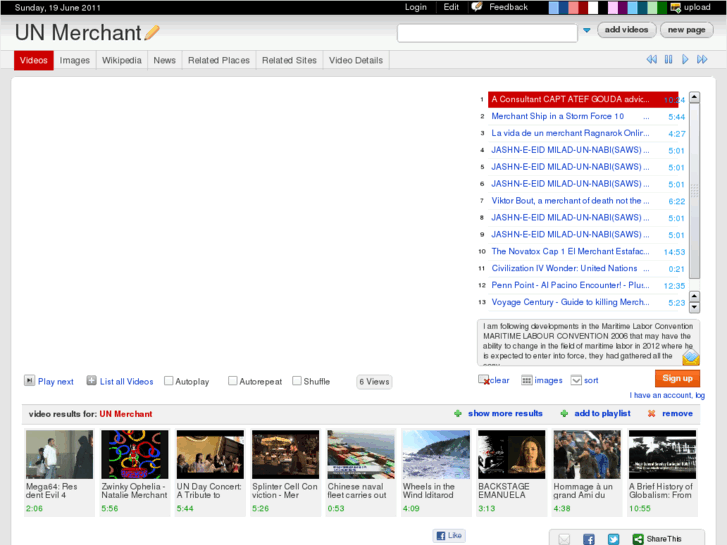Switch to the Images tab
The image size is (727, 545).
[x=75, y=60]
